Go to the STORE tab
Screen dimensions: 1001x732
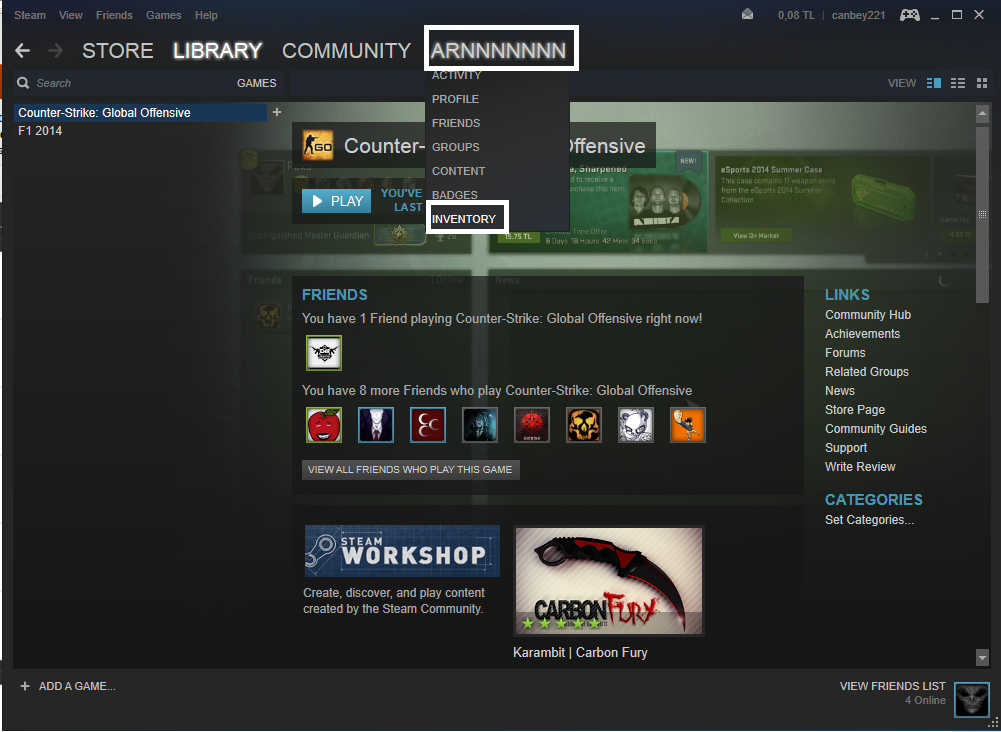(117, 50)
